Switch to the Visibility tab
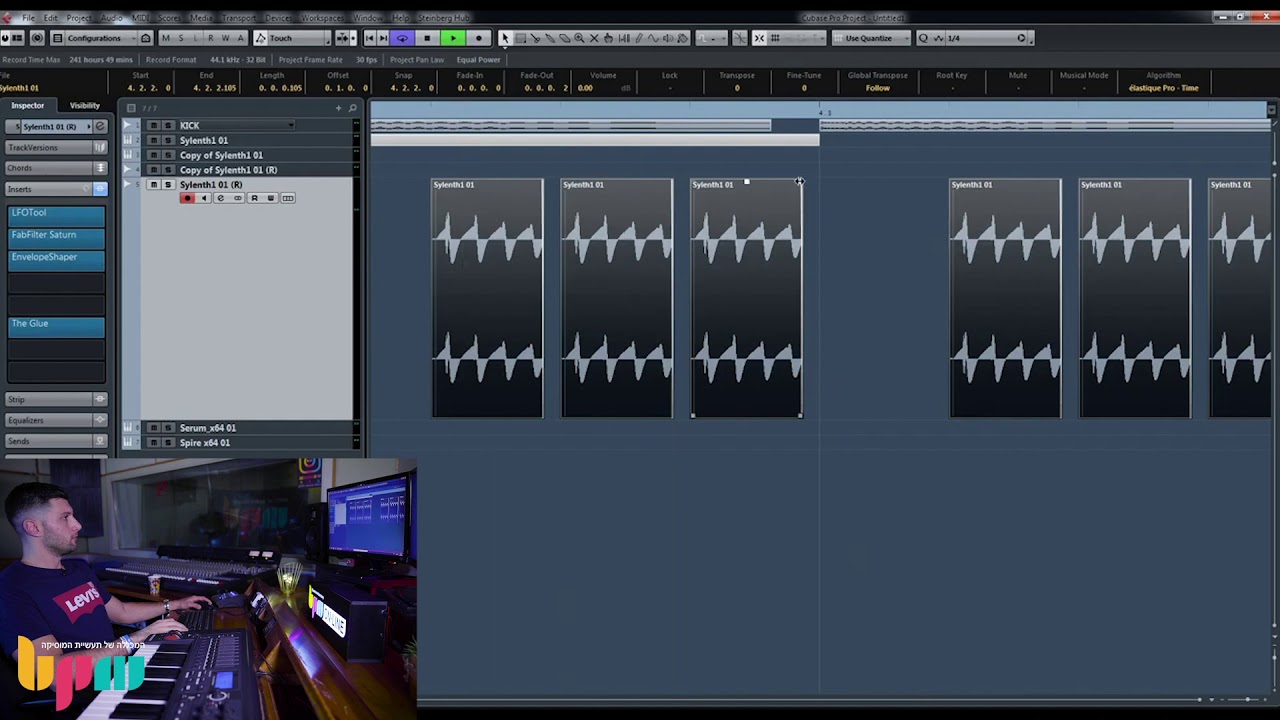1280x720 pixels. click(x=85, y=106)
